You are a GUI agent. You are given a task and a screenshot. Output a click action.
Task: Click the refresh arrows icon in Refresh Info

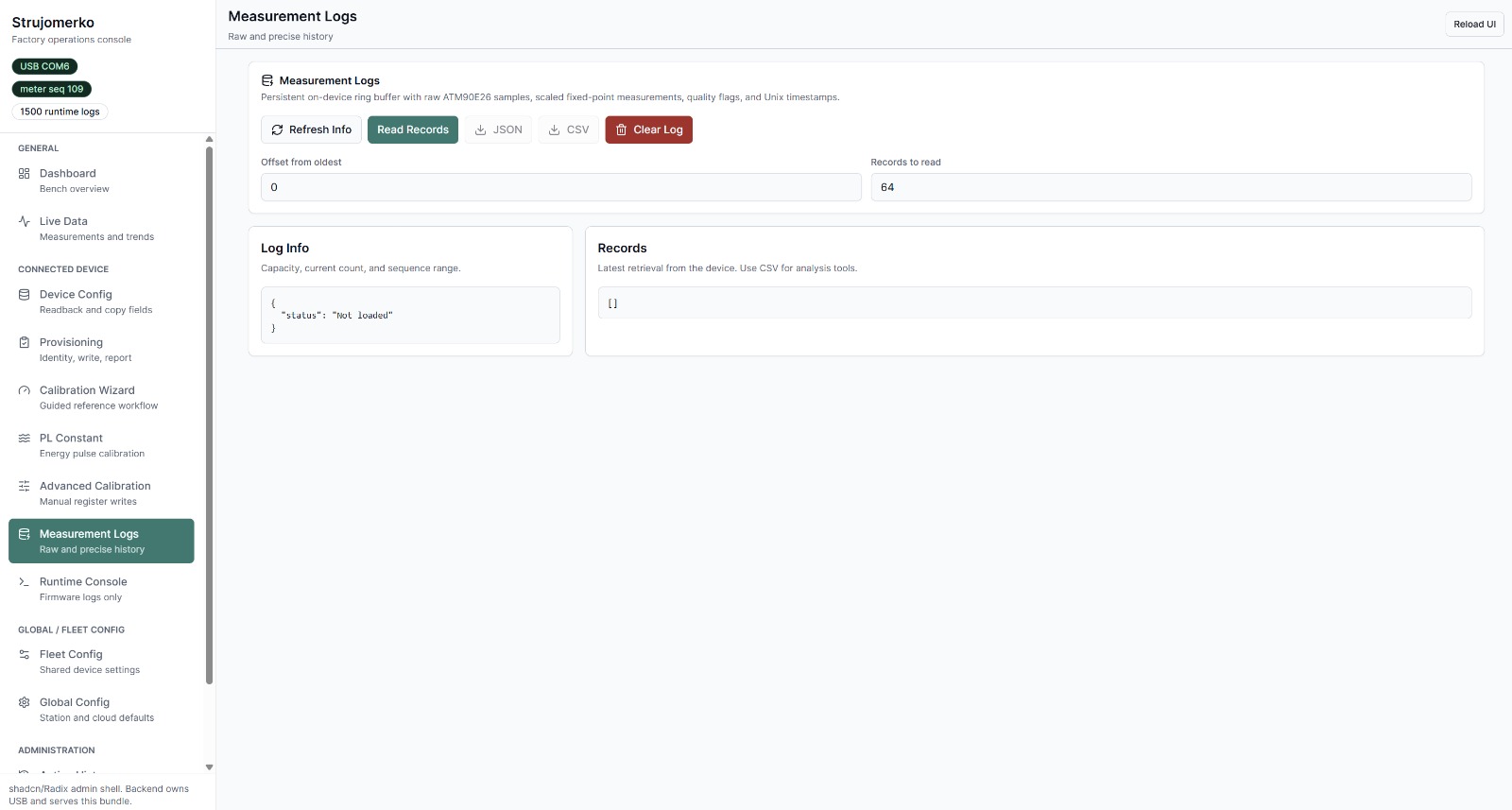click(x=277, y=130)
